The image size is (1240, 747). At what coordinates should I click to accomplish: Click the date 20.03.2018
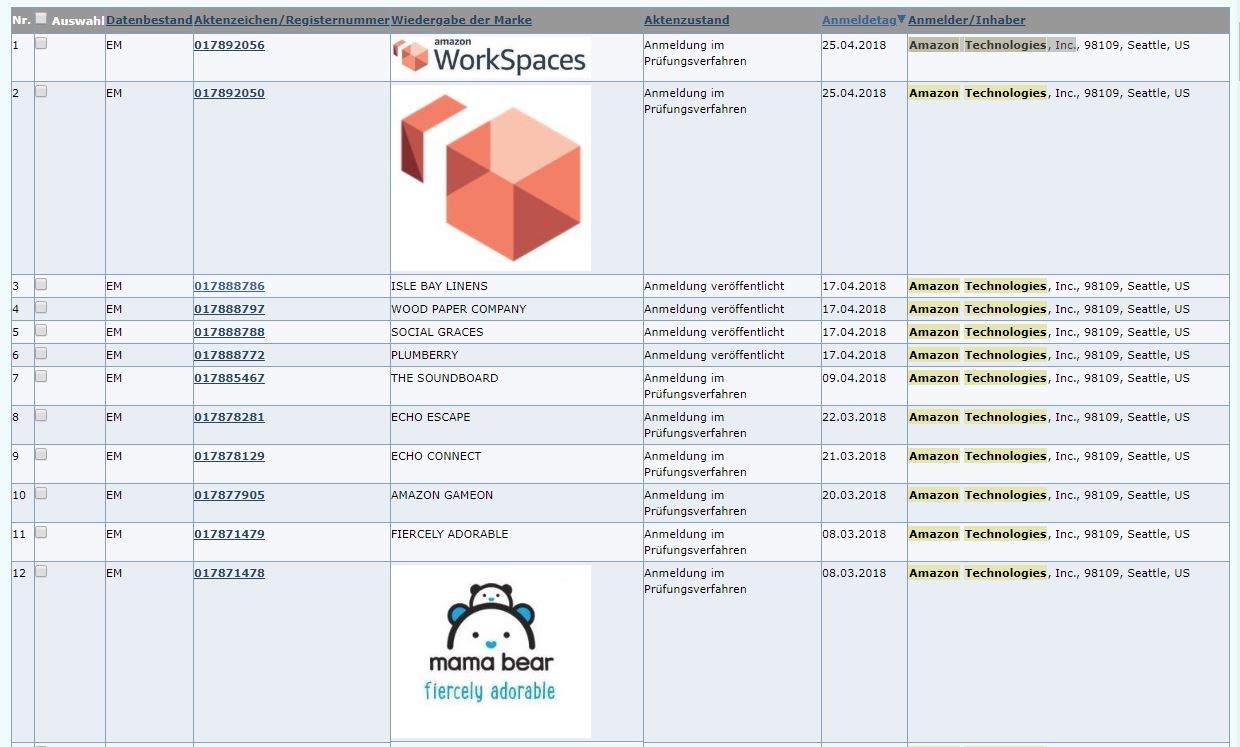click(x=854, y=495)
